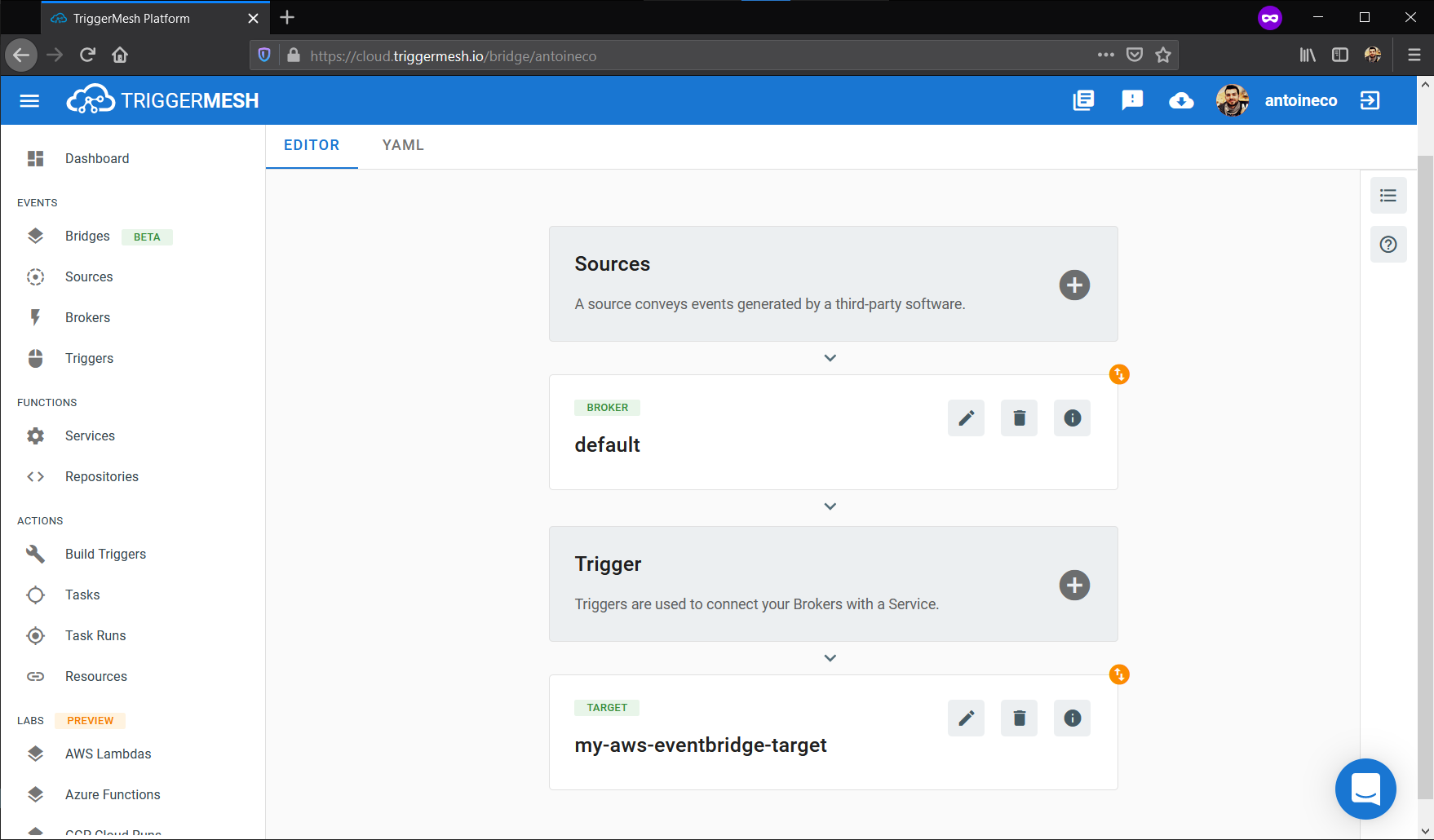Image resolution: width=1434 pixels, height=840 pixels.
Task: Edit the default broker
Action: coord(966,418)
